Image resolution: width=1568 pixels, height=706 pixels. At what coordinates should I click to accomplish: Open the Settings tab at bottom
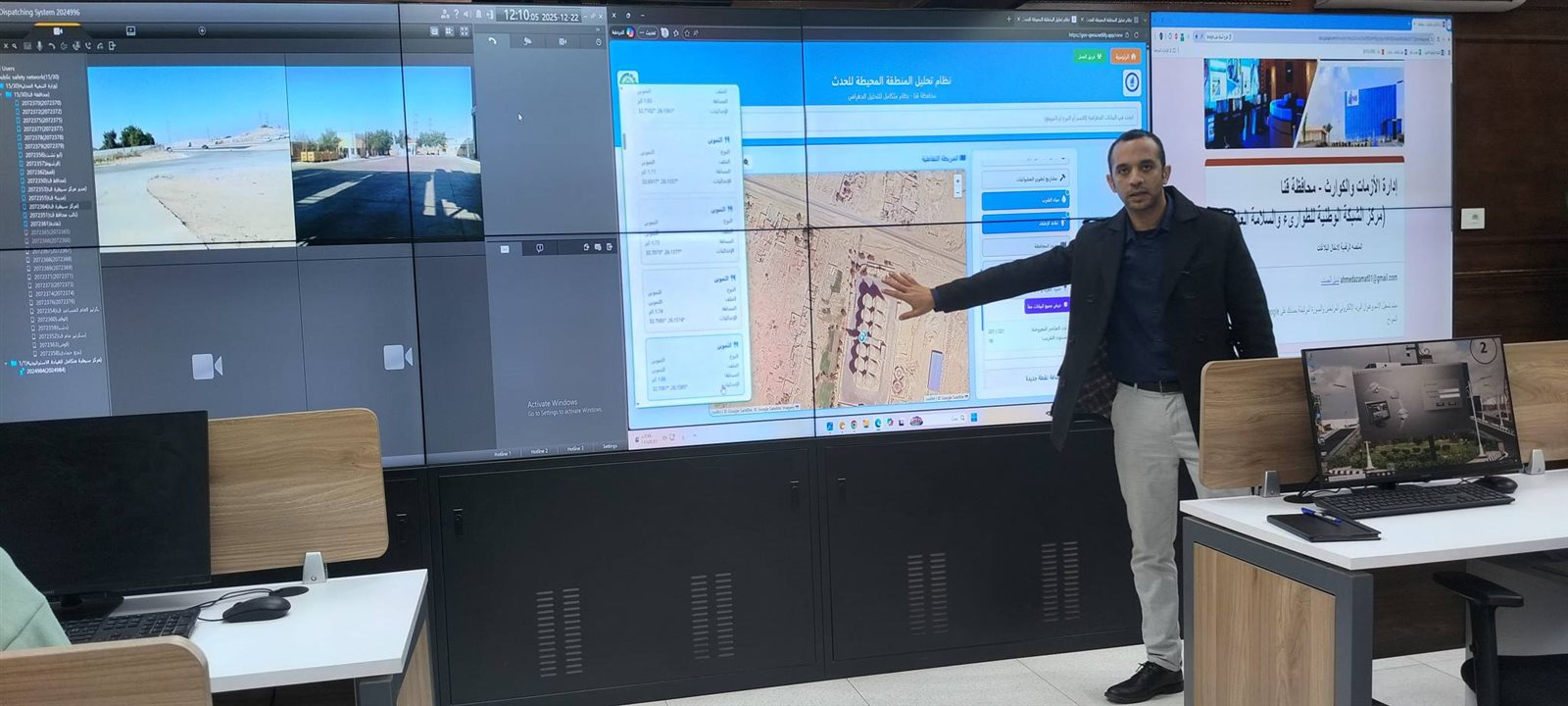[610, 446]
